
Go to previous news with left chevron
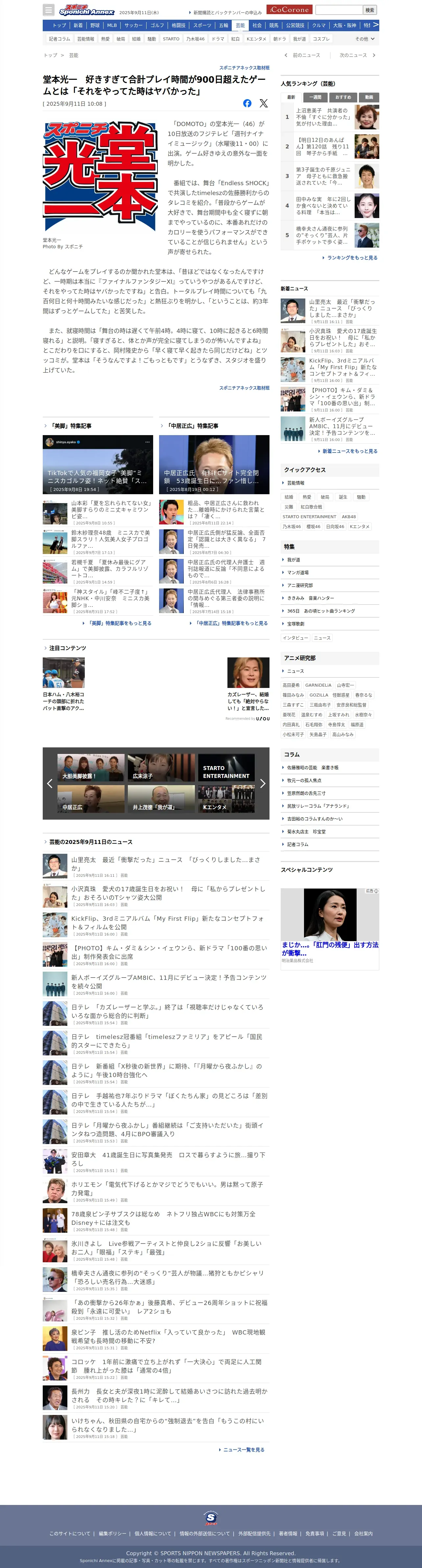[x=286, y=55]
